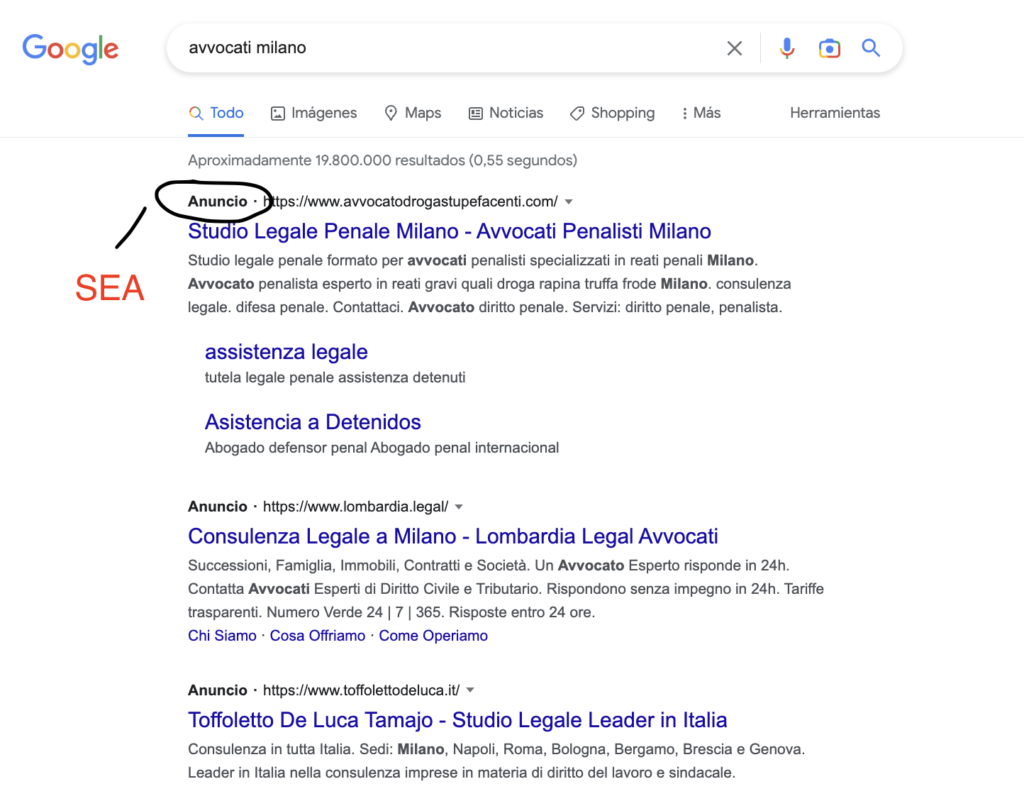The image size is (1024, 806).
Task: Click the https://www.lombardia.legal/ URL text
Action: click(x=355, y=507)
